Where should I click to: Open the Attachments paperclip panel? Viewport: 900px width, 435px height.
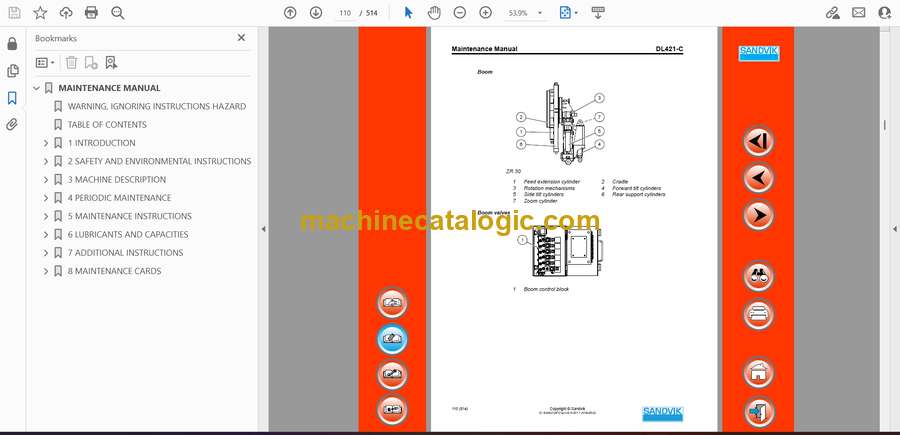click(x=12, y=125)
